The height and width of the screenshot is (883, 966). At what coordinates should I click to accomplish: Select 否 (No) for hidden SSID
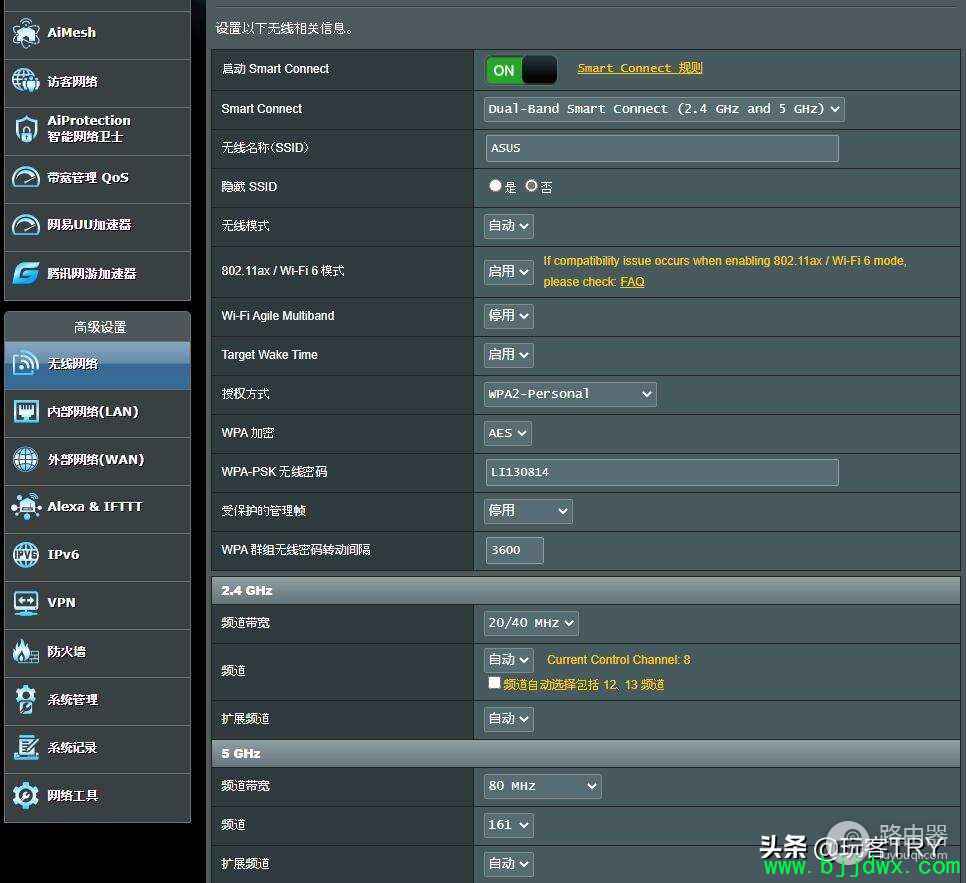531,185
